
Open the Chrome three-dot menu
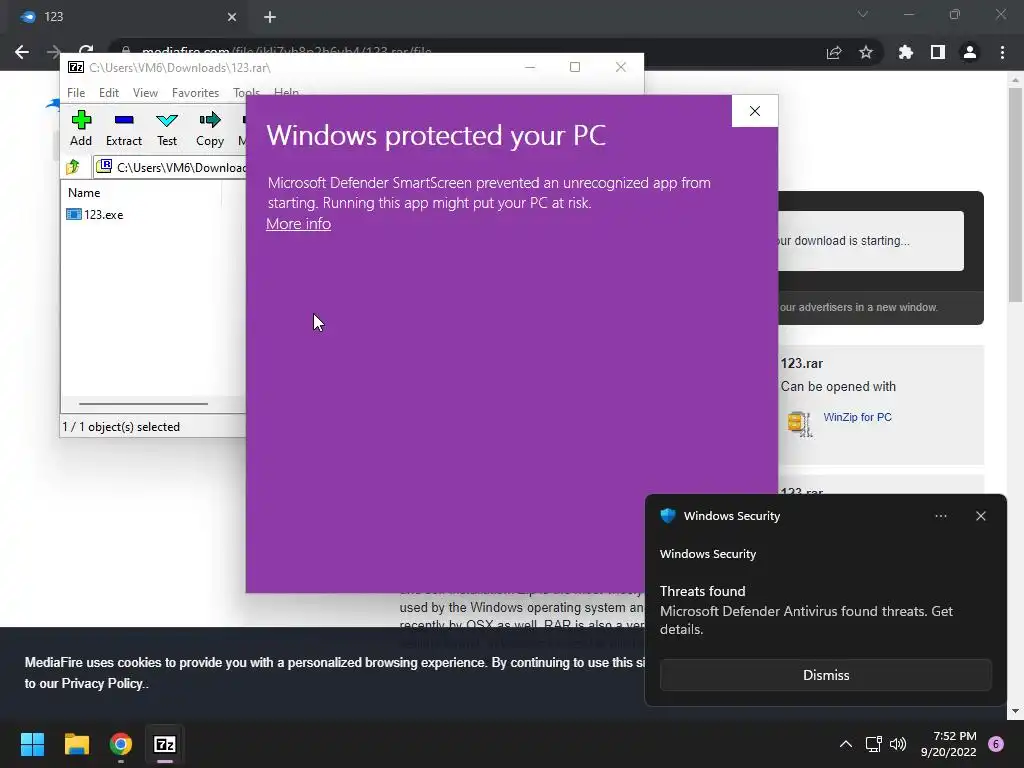click(x=1002, y=52)
